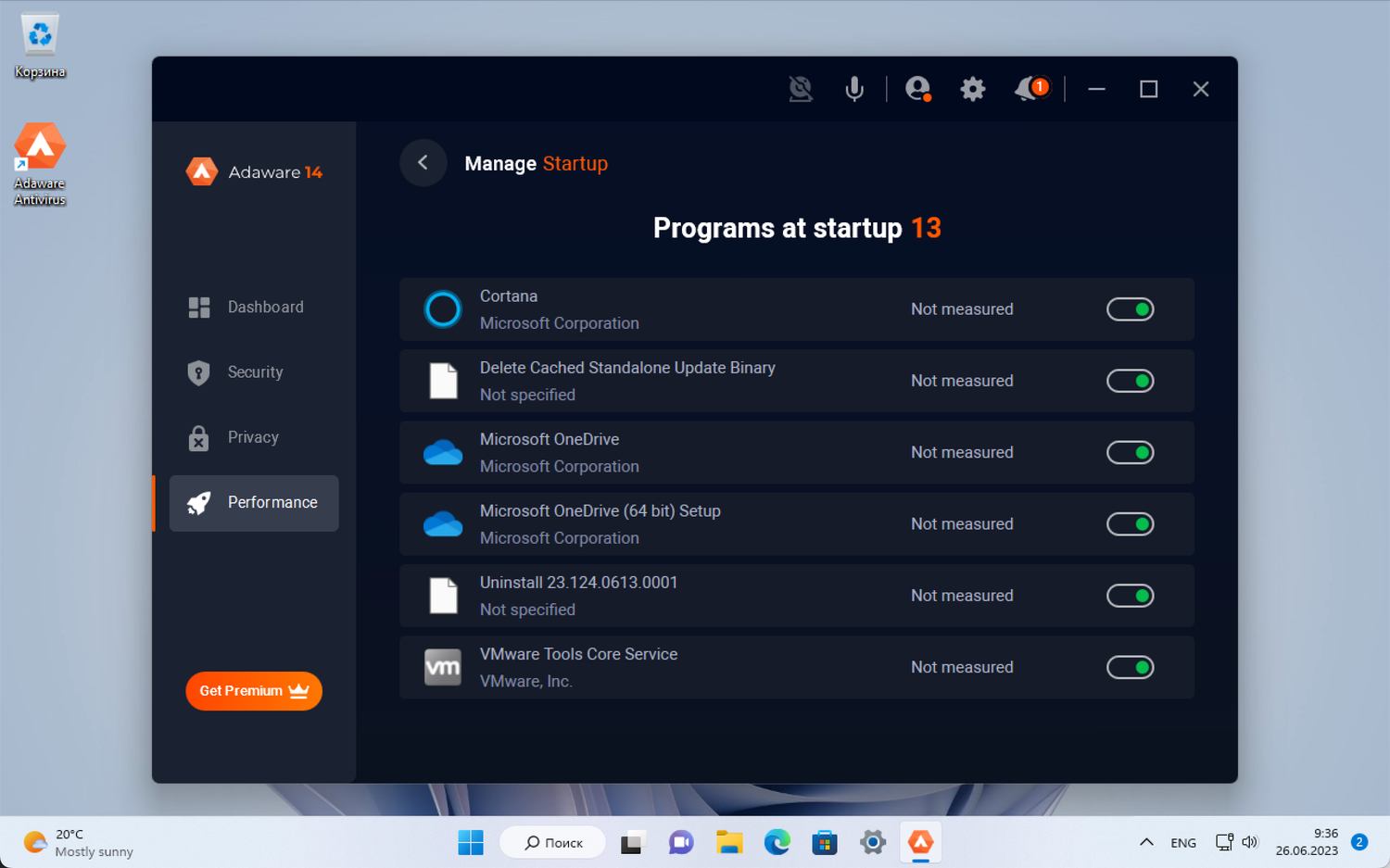Image resolution: width=1390 pixels, height=868 pixels.
Task: Go to the Dashboard section
Action: tap(254, 308)
